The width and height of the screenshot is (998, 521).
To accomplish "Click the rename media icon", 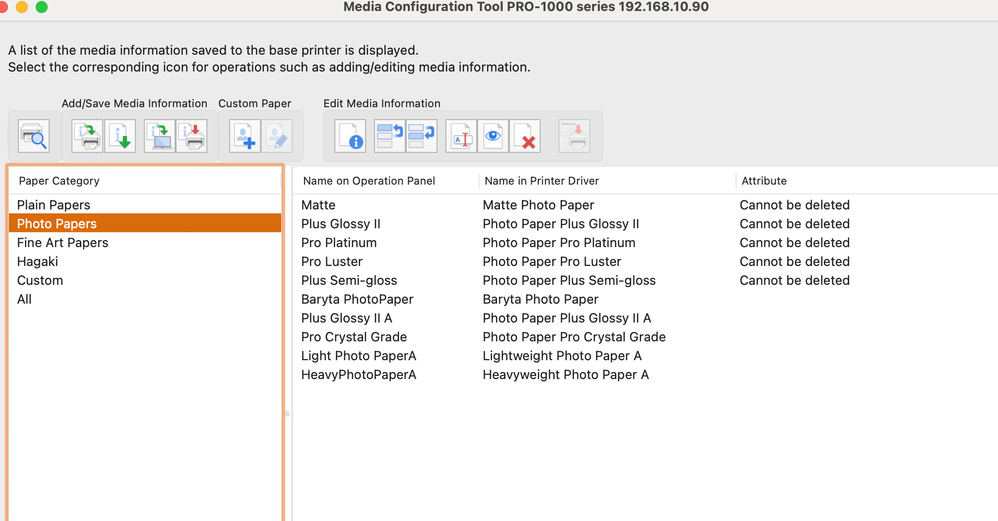I will (x=461, y=136).
